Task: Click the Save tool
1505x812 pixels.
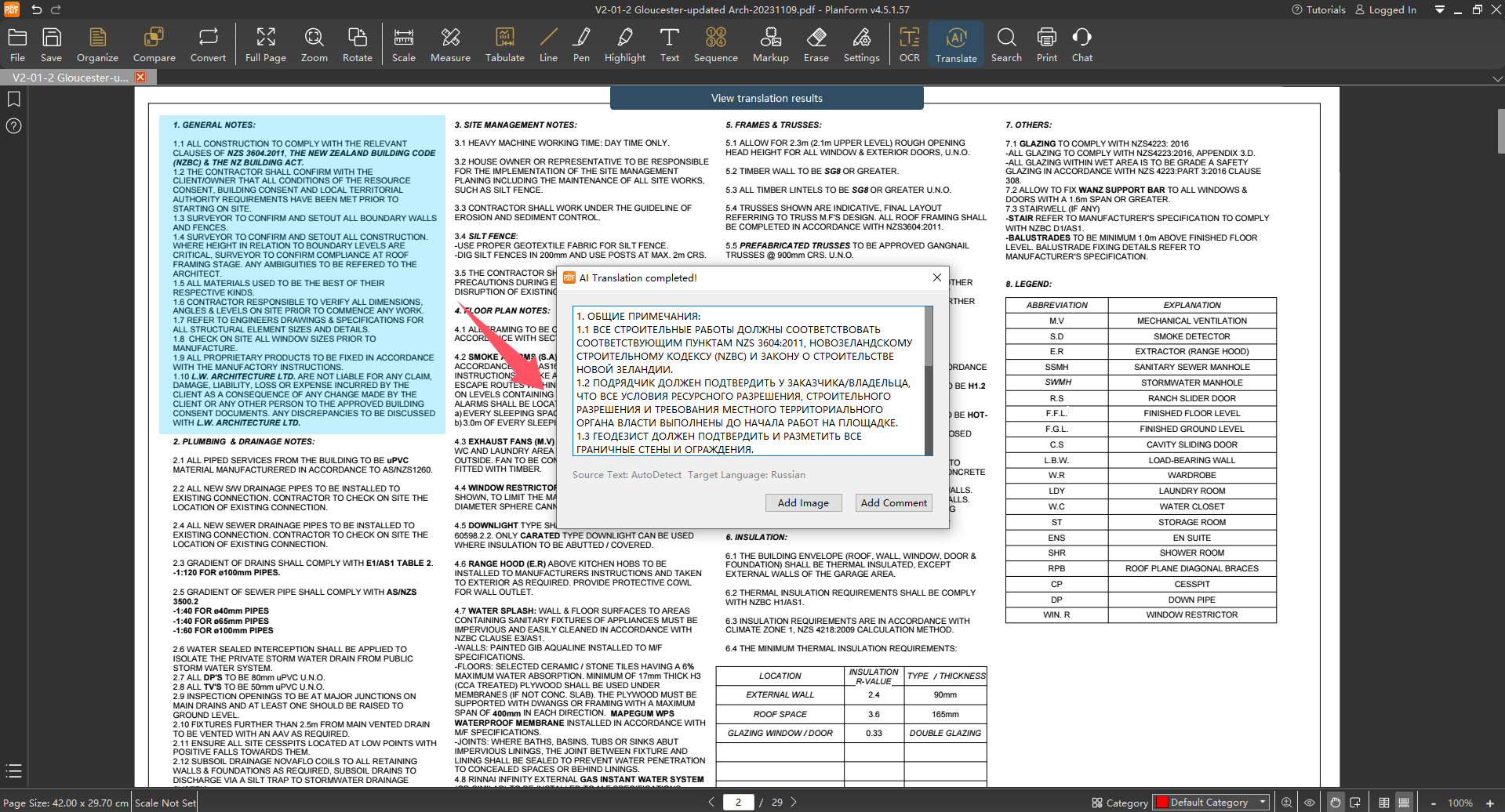Action: click(x=51, y=45)
